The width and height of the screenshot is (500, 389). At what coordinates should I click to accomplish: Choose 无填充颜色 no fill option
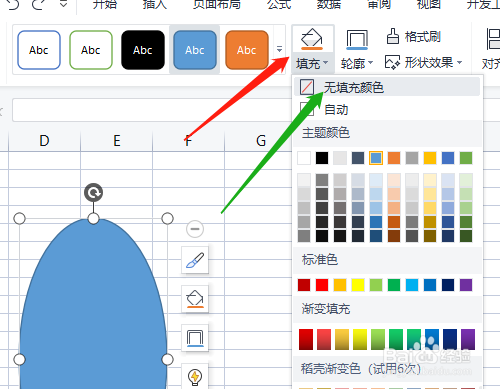tap(387, 87)
